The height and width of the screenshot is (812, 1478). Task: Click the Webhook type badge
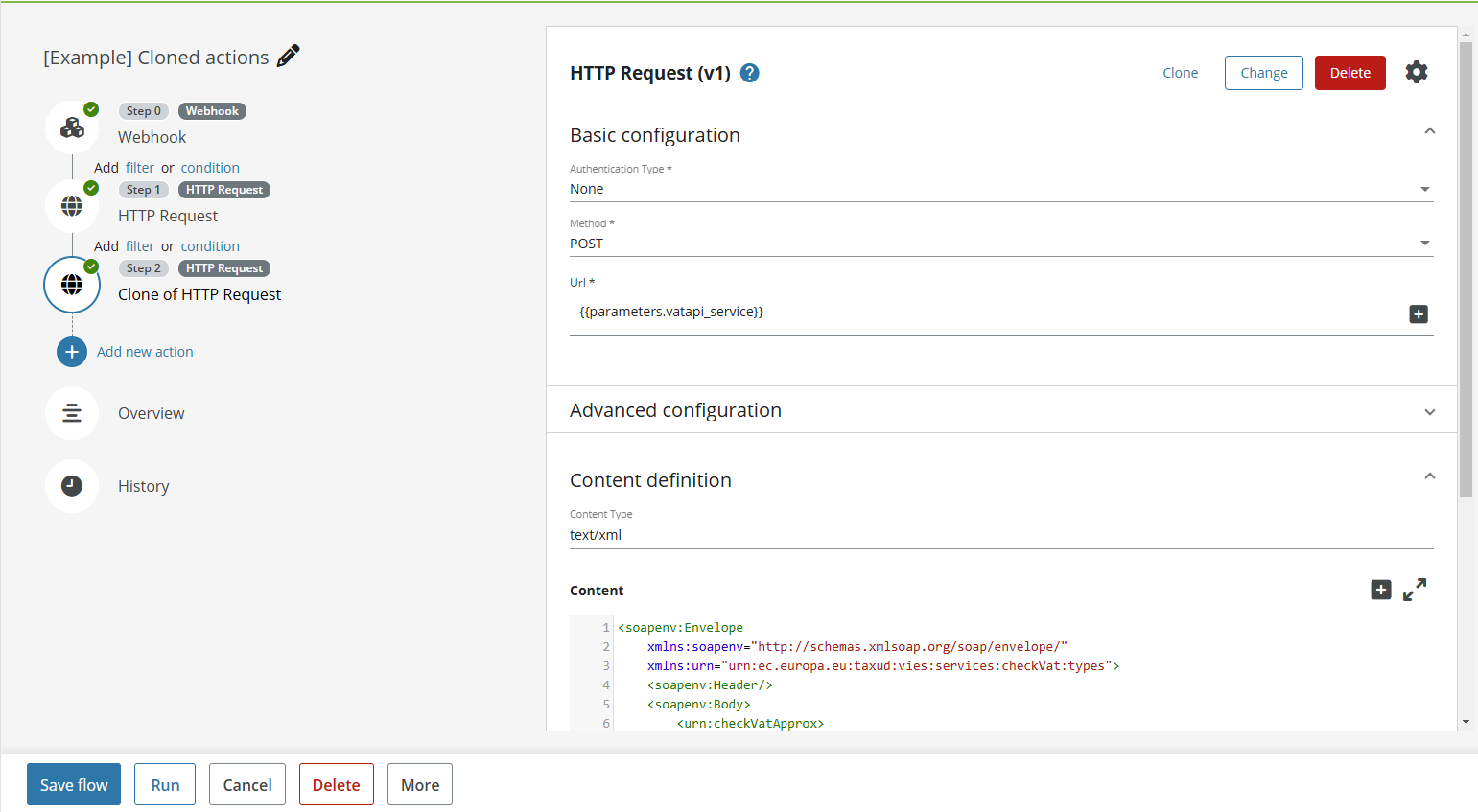pyautogui.click(x=212, y=111)
